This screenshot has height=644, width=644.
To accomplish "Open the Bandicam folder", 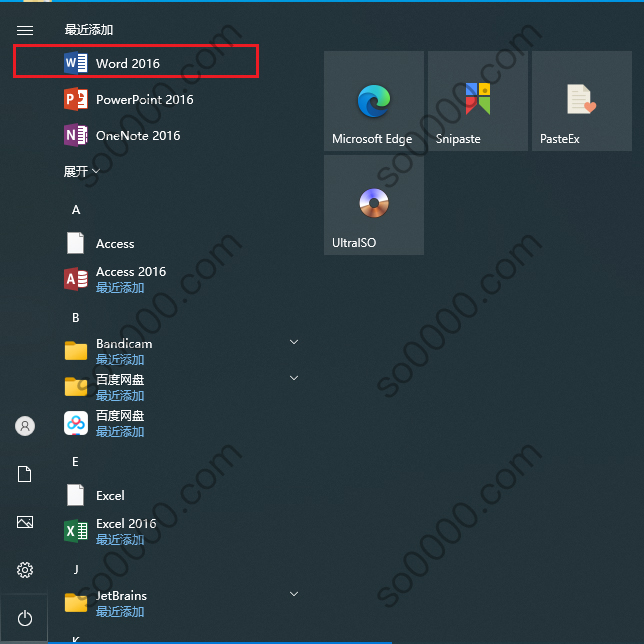I will click(x=179, y=351).
